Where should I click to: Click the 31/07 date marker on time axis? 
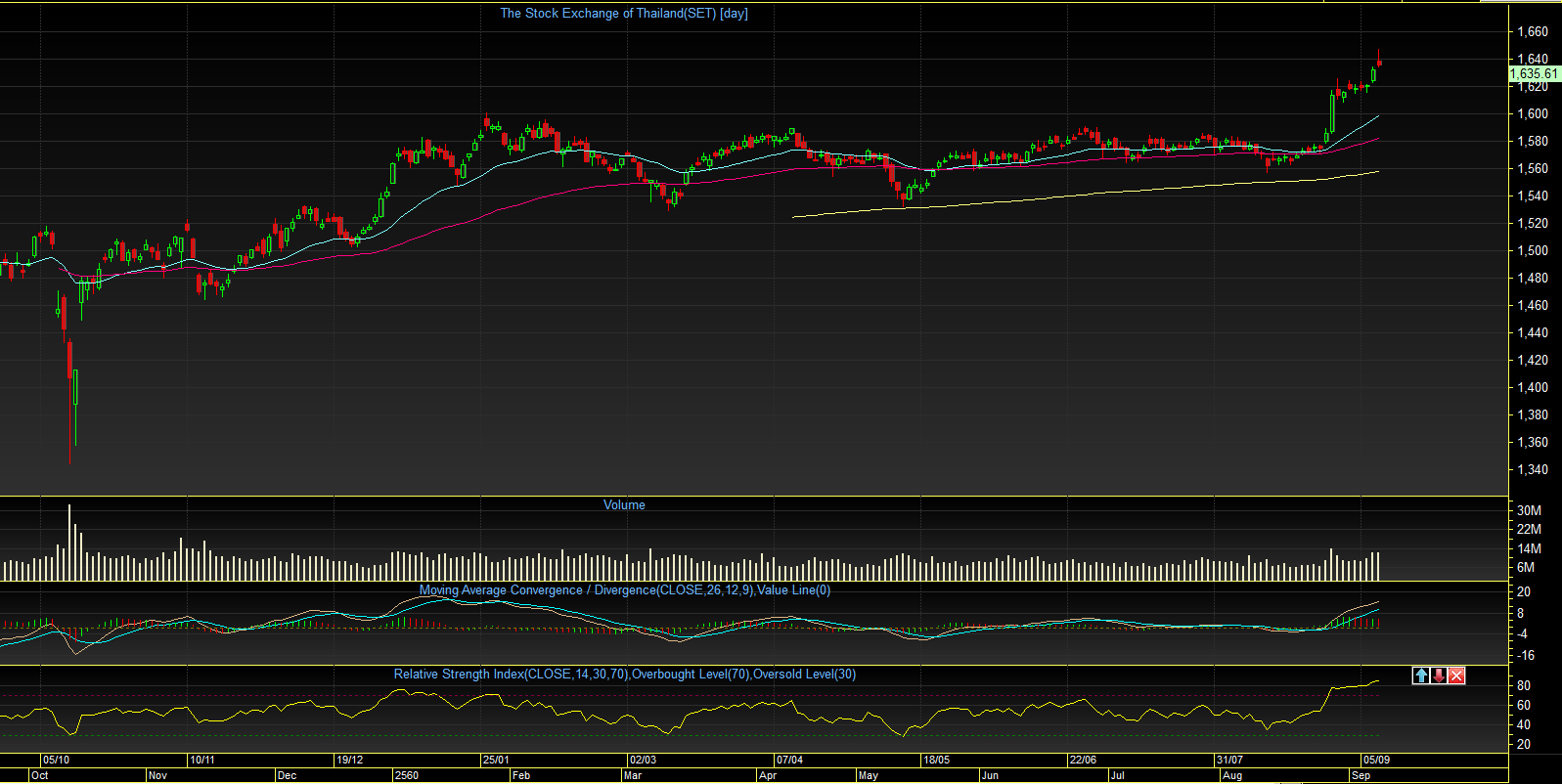tap(1229, 760)
